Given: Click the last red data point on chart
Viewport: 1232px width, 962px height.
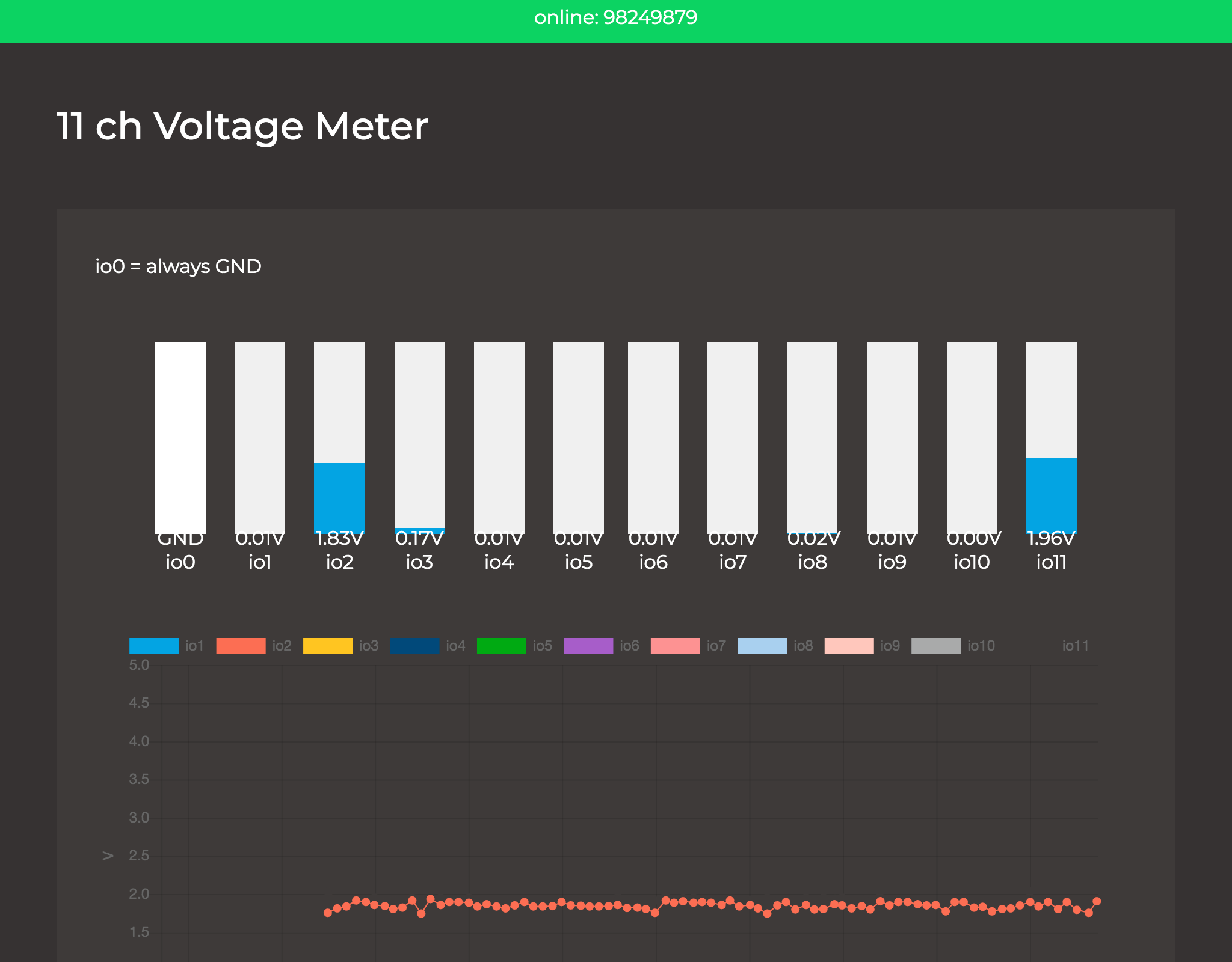Looking at the screenshot, I should pyautogui.click(x=1097, y=901).
